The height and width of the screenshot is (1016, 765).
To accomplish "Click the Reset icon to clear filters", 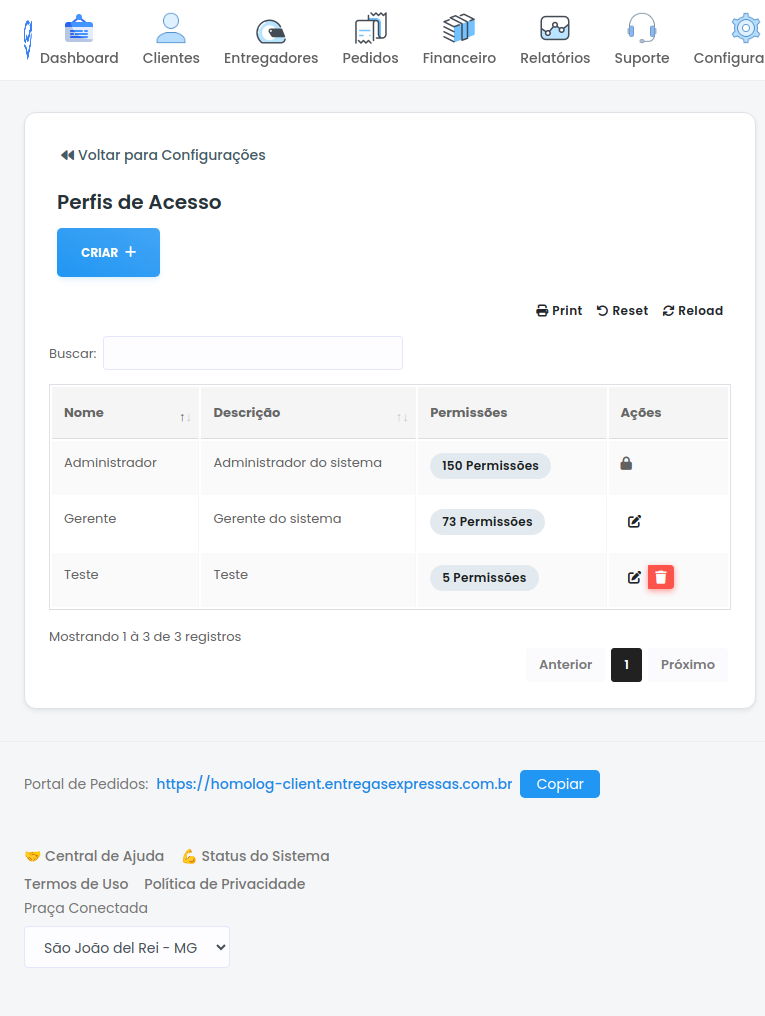I will (600, 310).
